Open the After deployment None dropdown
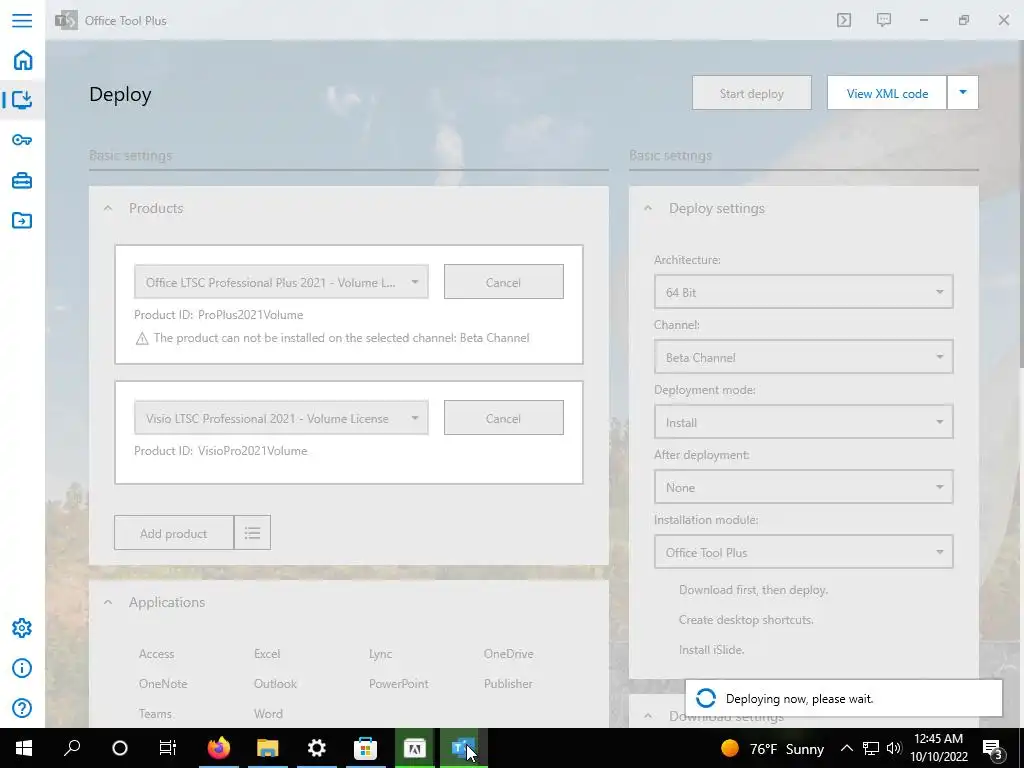Image resolution: width=1024 pixels, height=768 pixels. point(803,487)
